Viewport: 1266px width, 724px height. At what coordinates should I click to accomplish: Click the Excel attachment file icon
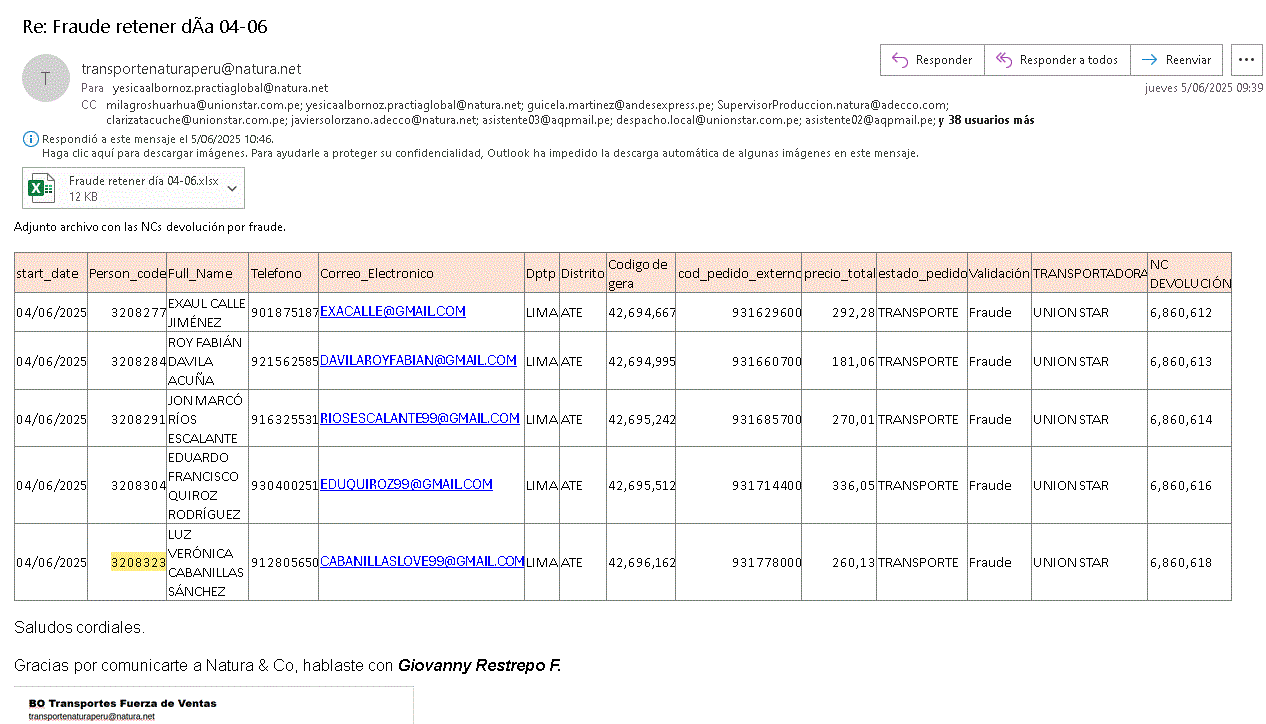(x=42, y=188)
